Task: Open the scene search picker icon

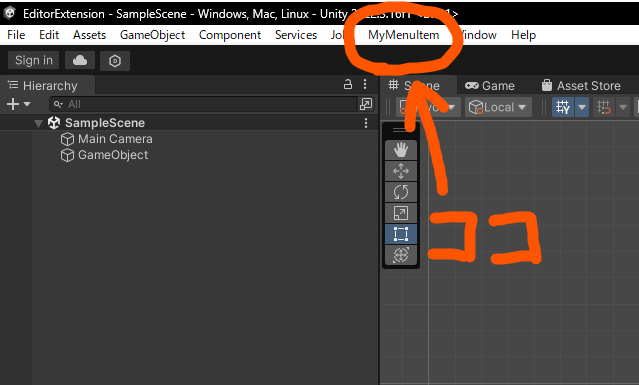Action: (x=366, y=104)
